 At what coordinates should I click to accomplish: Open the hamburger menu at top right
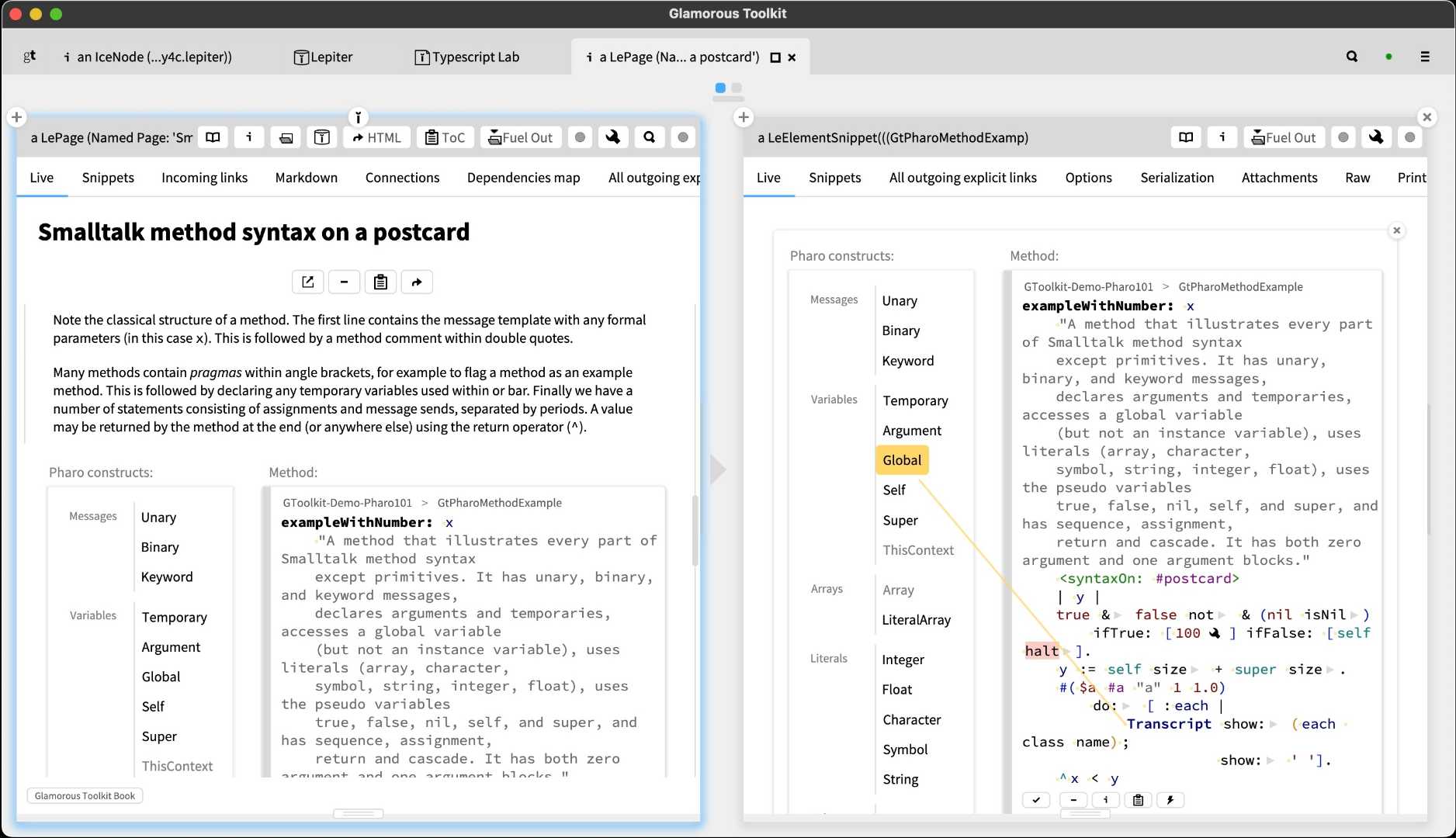(x=1425, y=57)
